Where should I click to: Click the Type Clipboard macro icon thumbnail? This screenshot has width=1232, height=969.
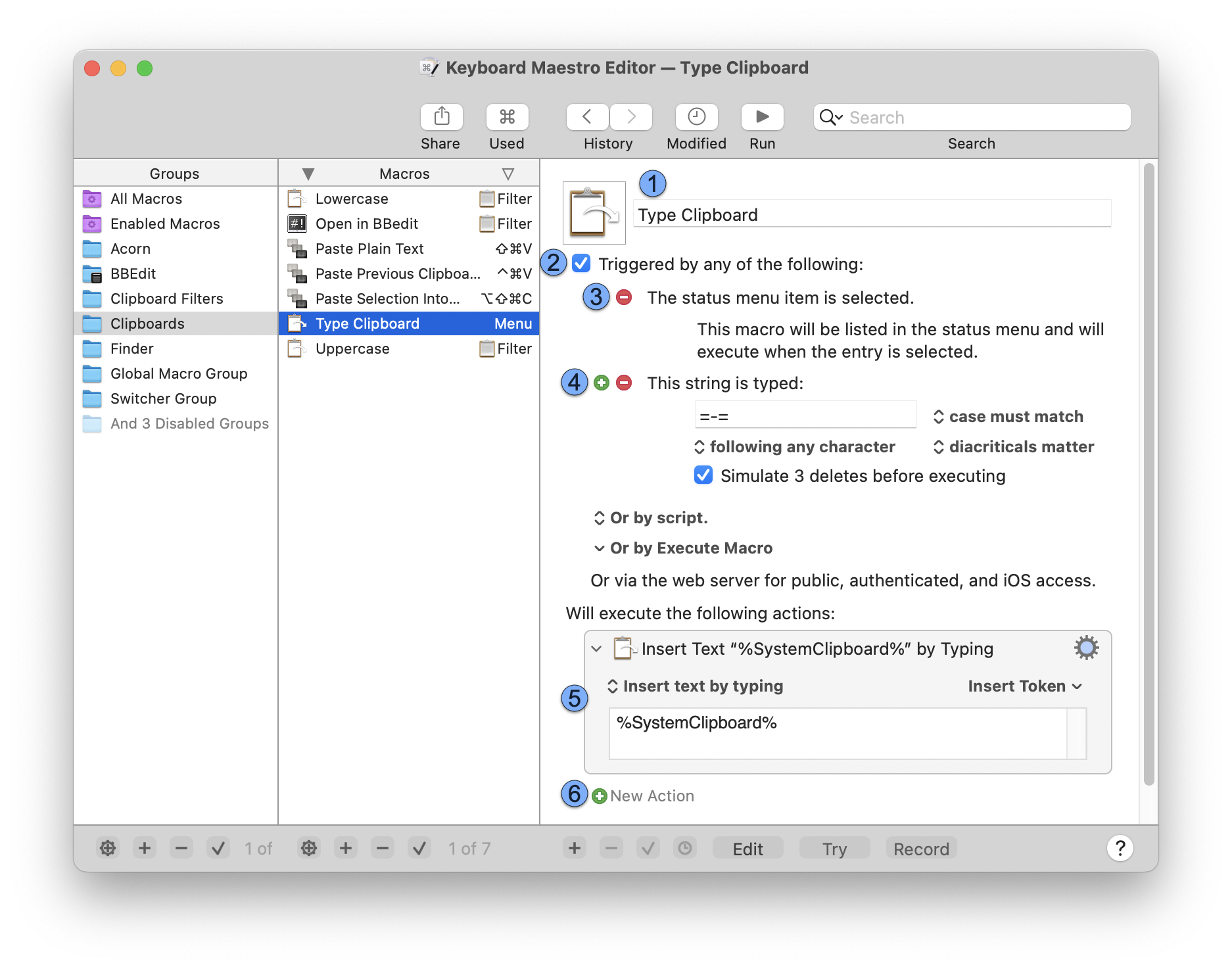594,213
